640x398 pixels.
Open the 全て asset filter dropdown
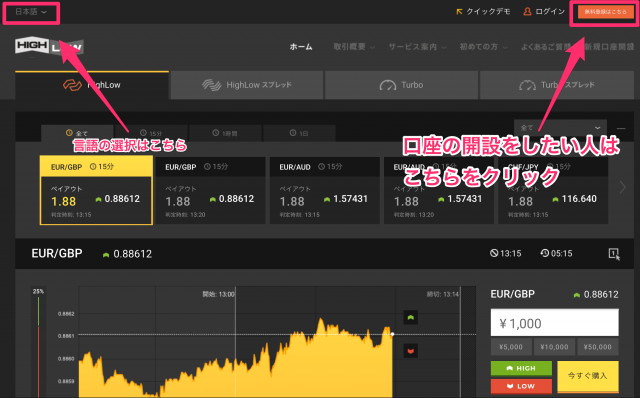[560, 128]
